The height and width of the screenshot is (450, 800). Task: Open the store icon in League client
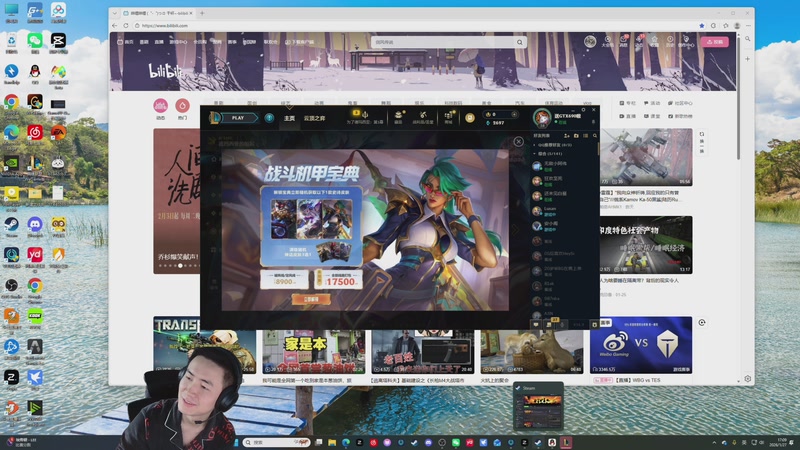pos(448,116)
